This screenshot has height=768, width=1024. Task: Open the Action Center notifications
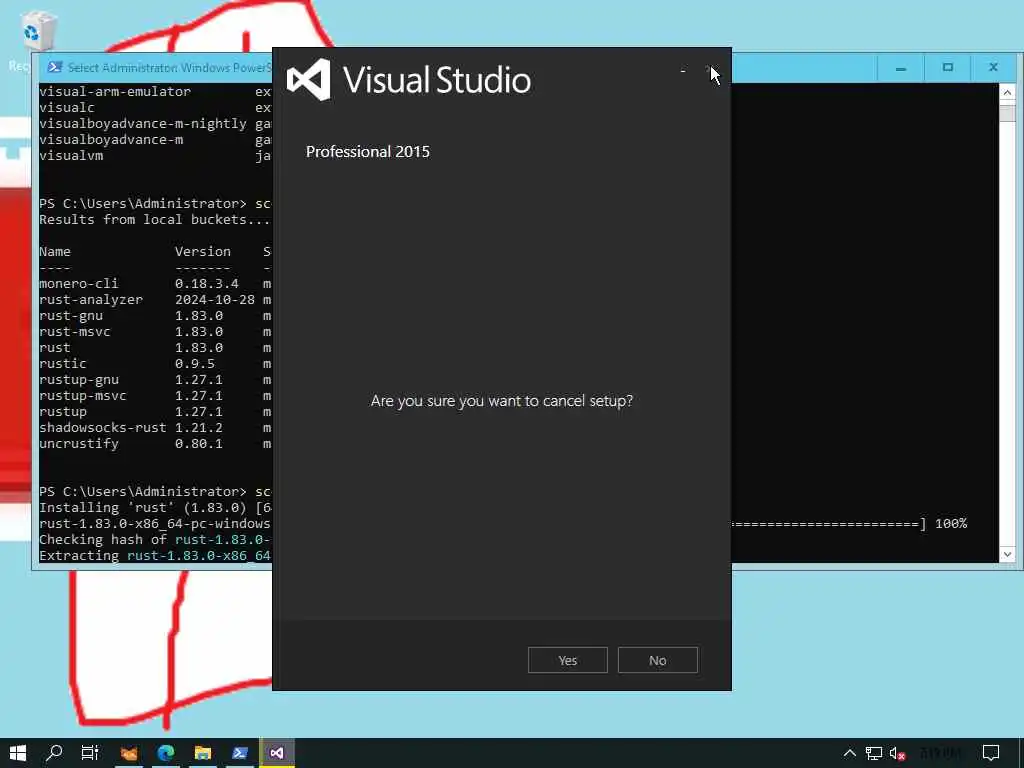pyautogui.click(x=991, y=754)
